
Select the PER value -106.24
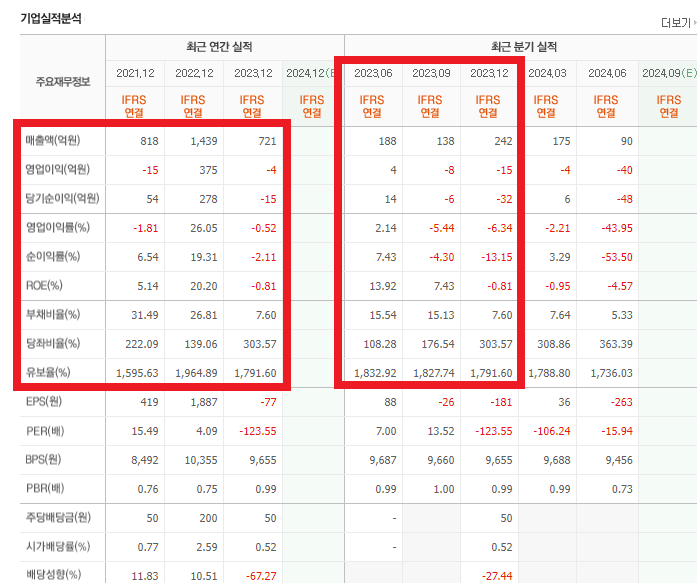point(552,431)
